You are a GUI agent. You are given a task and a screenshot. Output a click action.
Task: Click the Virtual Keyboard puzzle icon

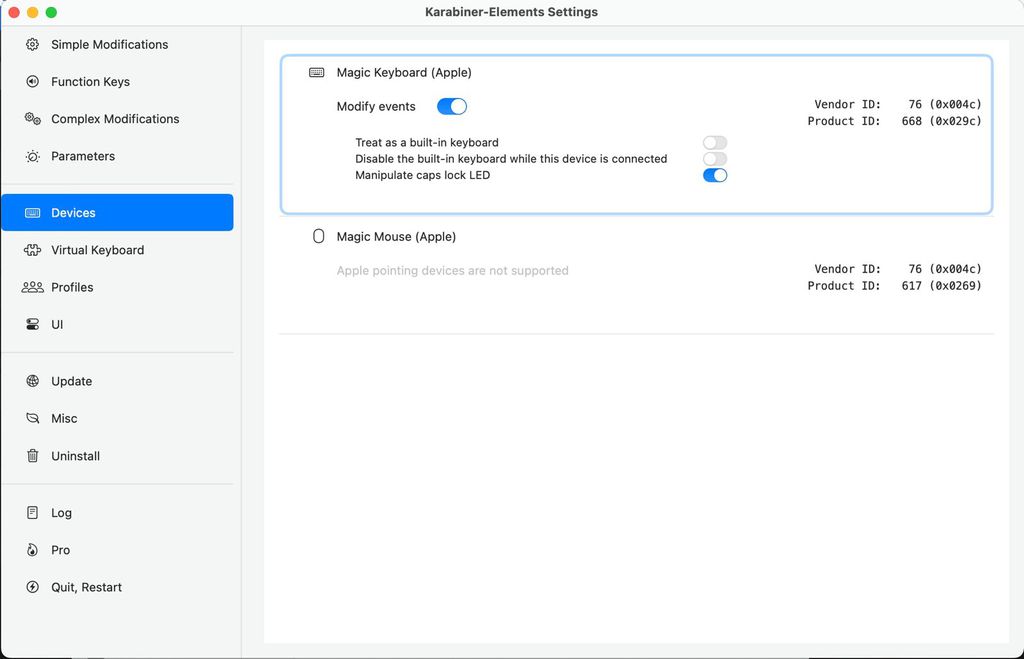[x=32, y=250]
